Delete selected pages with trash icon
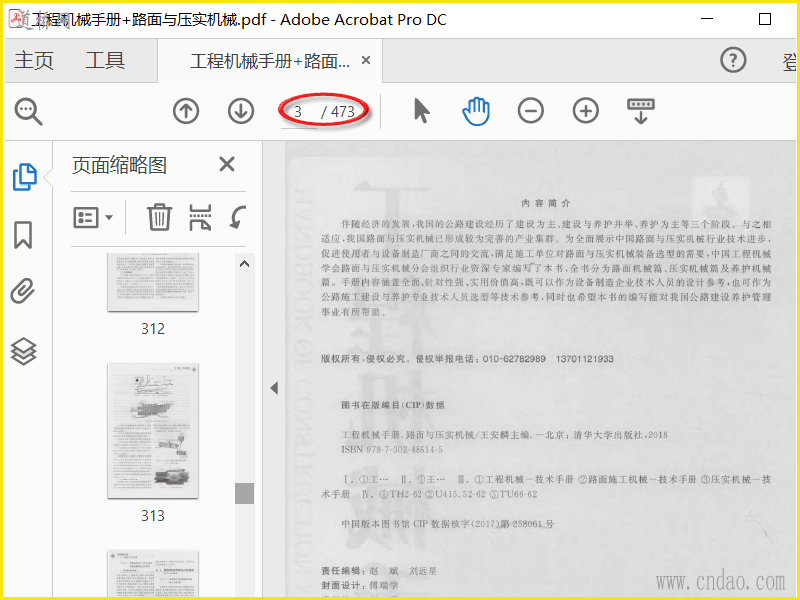The height and width of the screenshot is (600, 800). click(x=159, y=217)
